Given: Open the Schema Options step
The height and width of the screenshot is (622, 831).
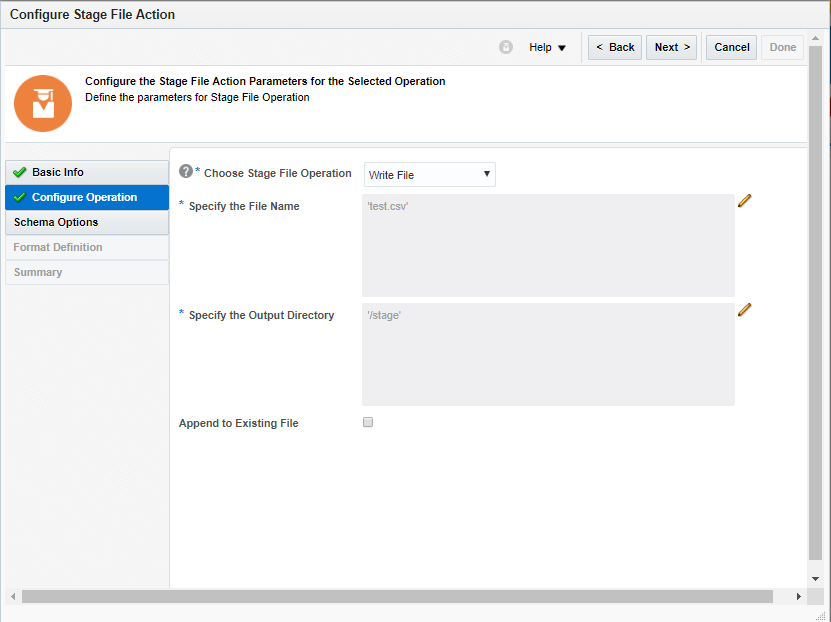Looking at the screenshot, I should click(87, 222).
